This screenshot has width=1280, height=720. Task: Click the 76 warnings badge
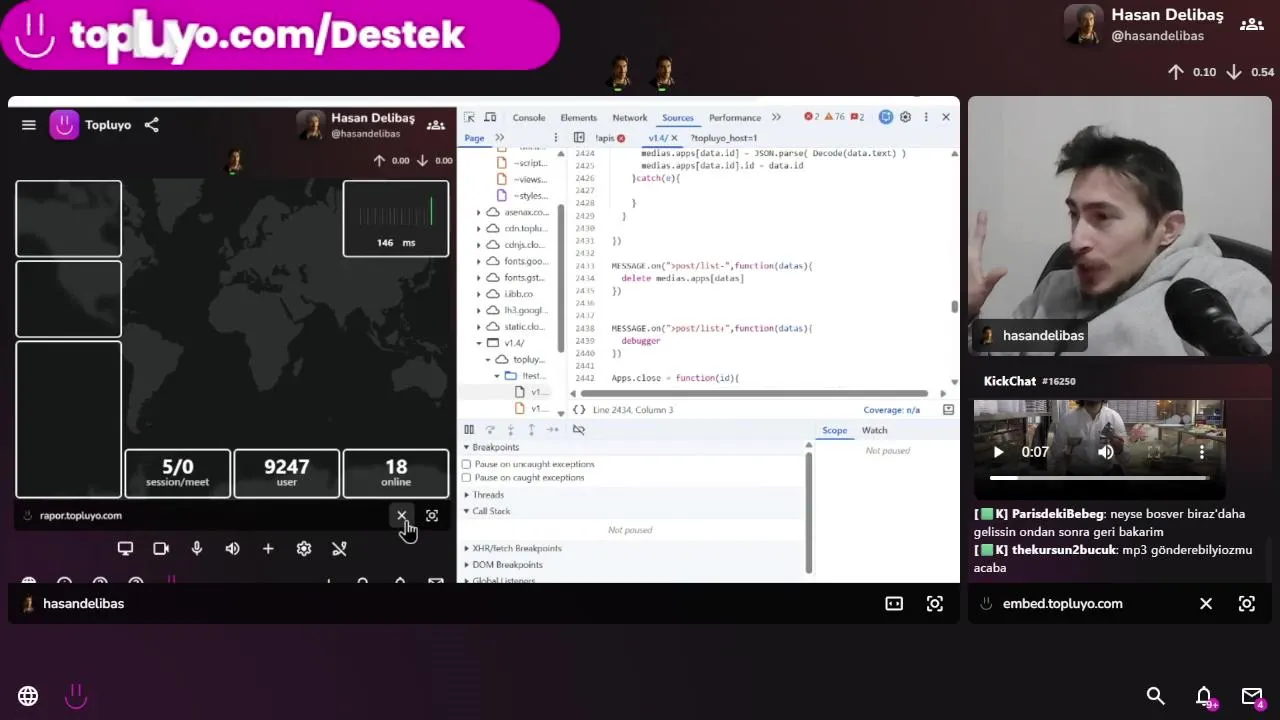point(834,117)
